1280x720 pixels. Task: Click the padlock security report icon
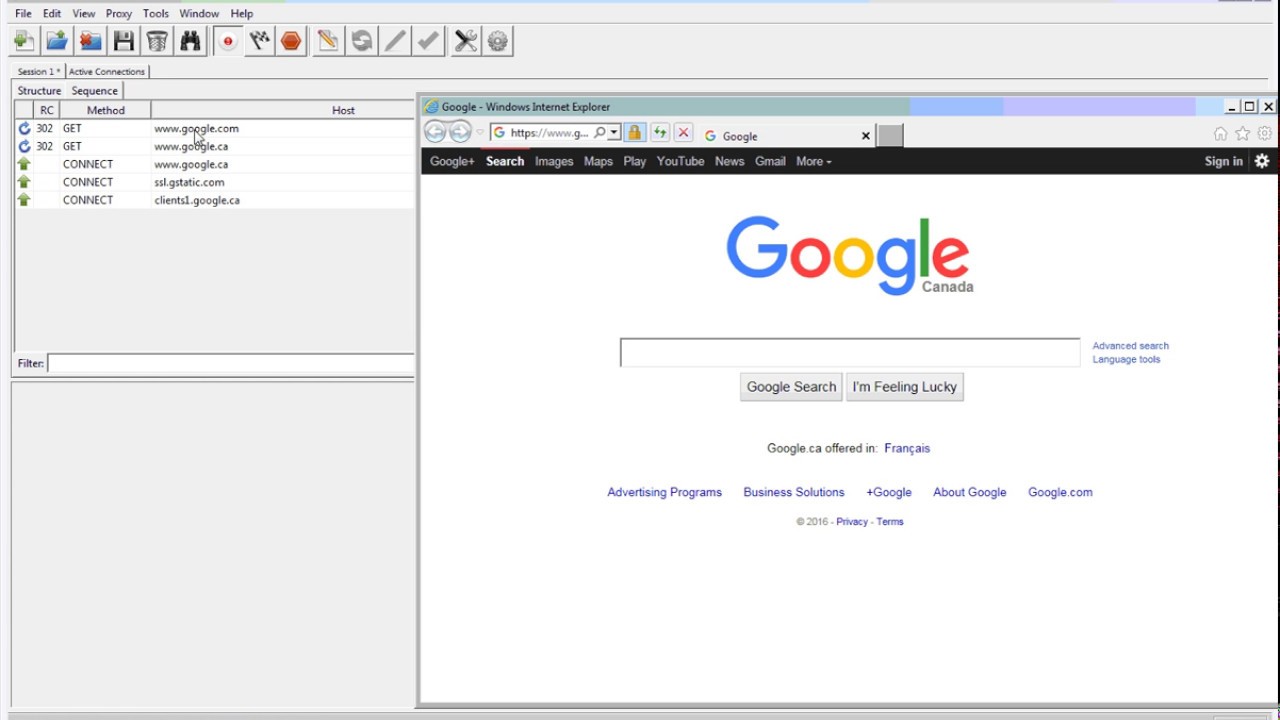coord(634,132)
